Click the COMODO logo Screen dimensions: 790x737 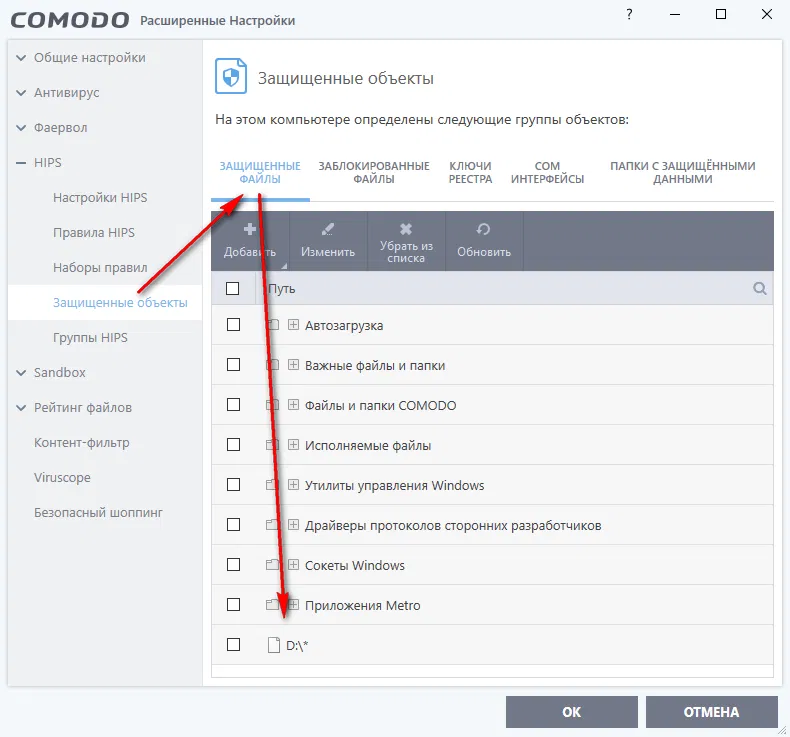(x=70, y=20)
